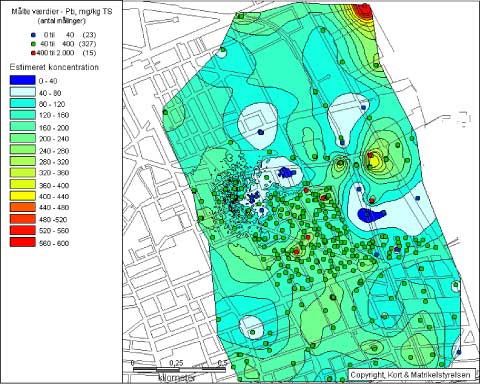Click the red hotspot in the map's top-right corner
This screenshot has width=480, height=384.
pos(364,11)
